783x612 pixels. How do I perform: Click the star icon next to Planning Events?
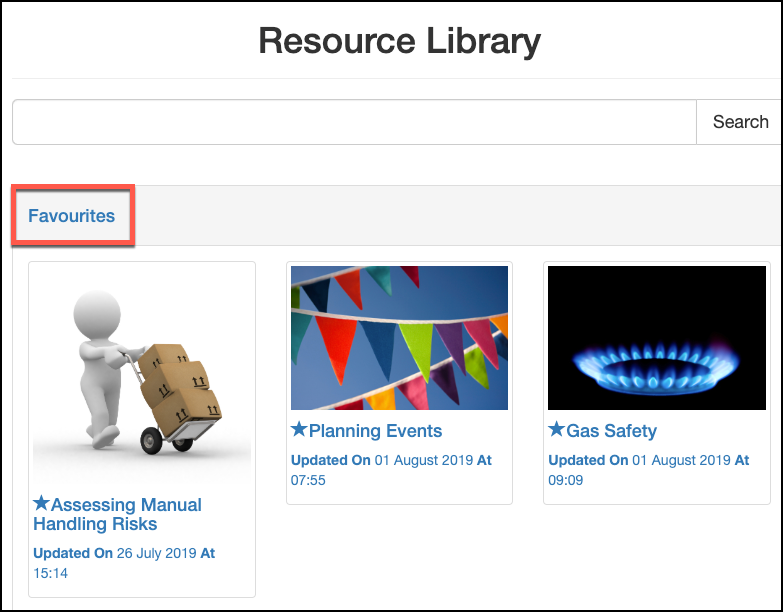tap(298, 430)
